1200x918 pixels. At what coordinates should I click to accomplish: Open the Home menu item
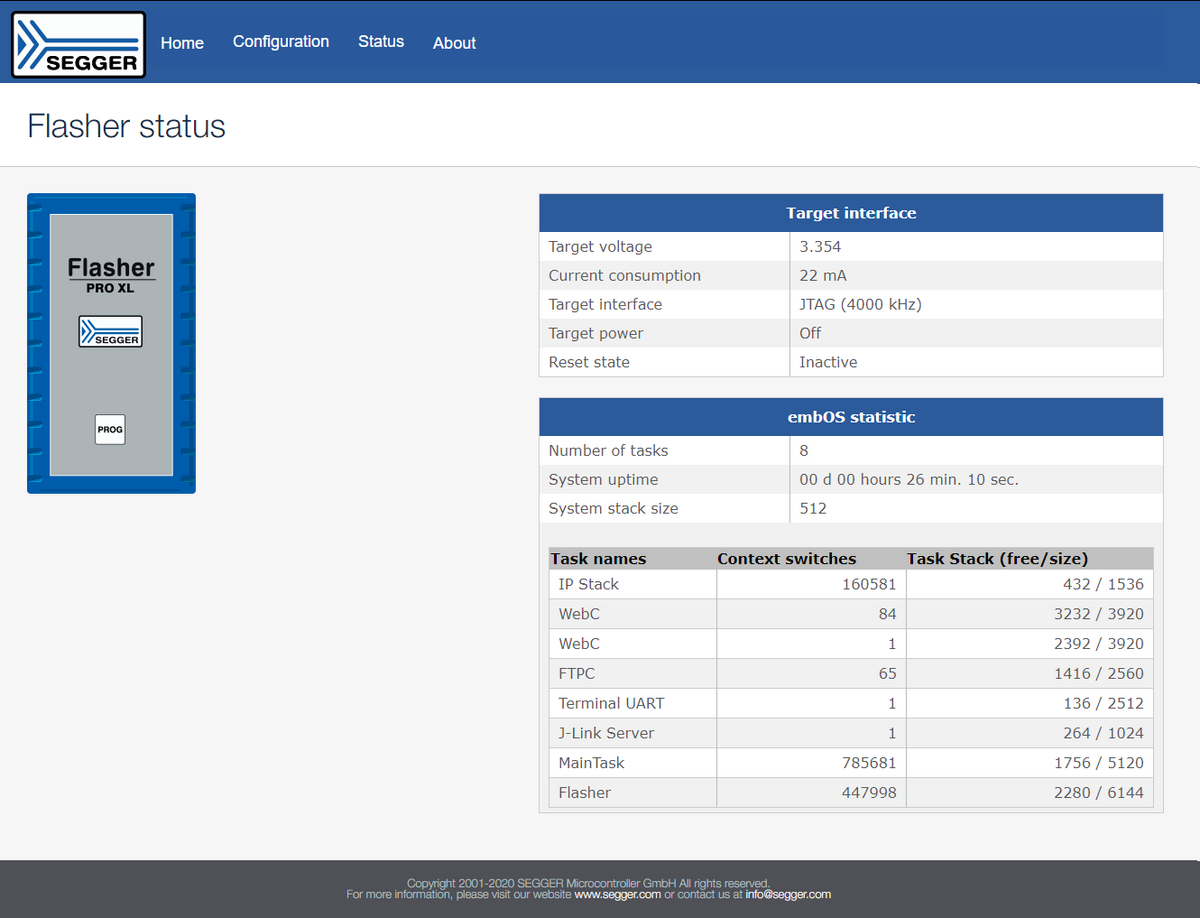coord(182,43)
